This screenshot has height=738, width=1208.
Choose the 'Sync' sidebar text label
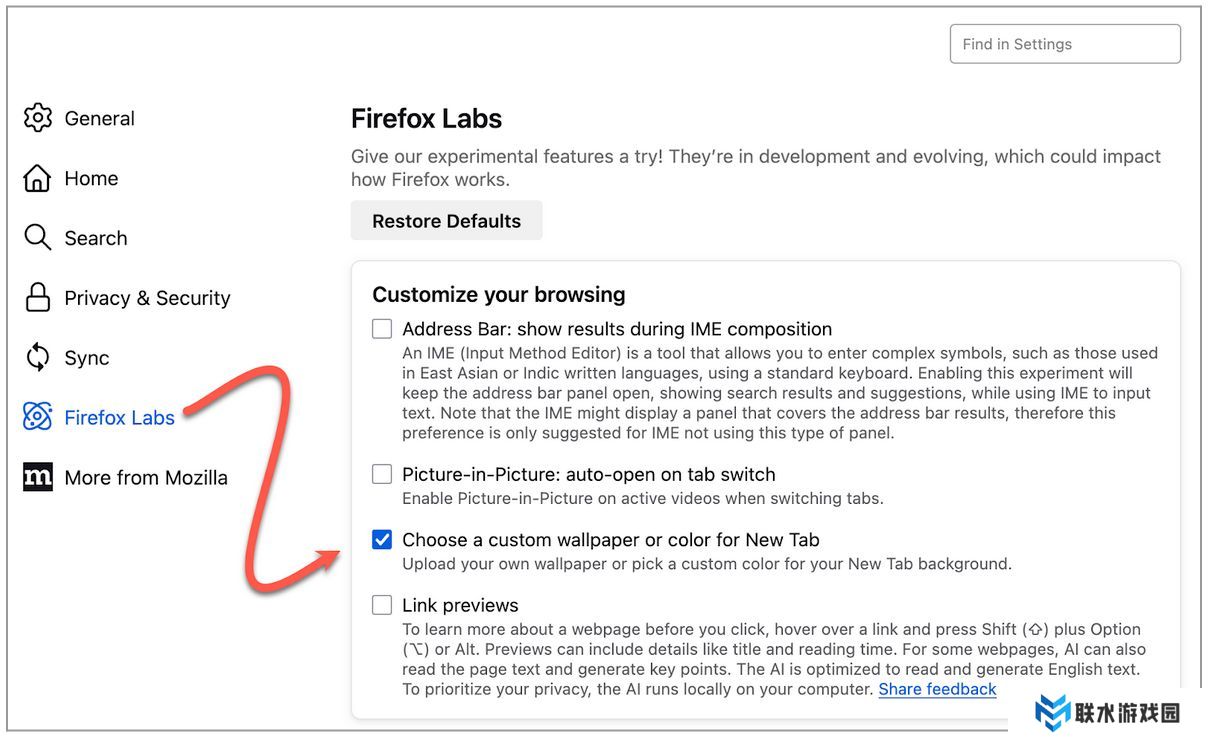(x=87, y=358)
